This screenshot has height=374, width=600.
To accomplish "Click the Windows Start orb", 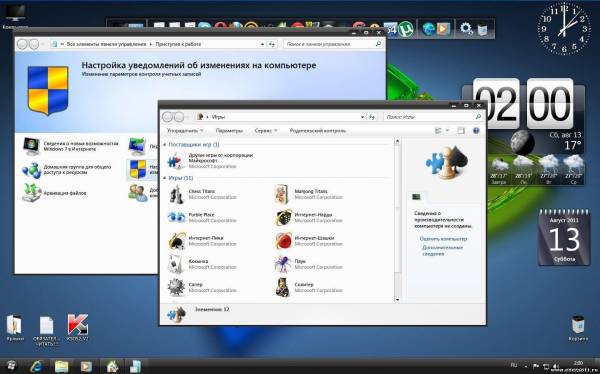I will point(11,366).
